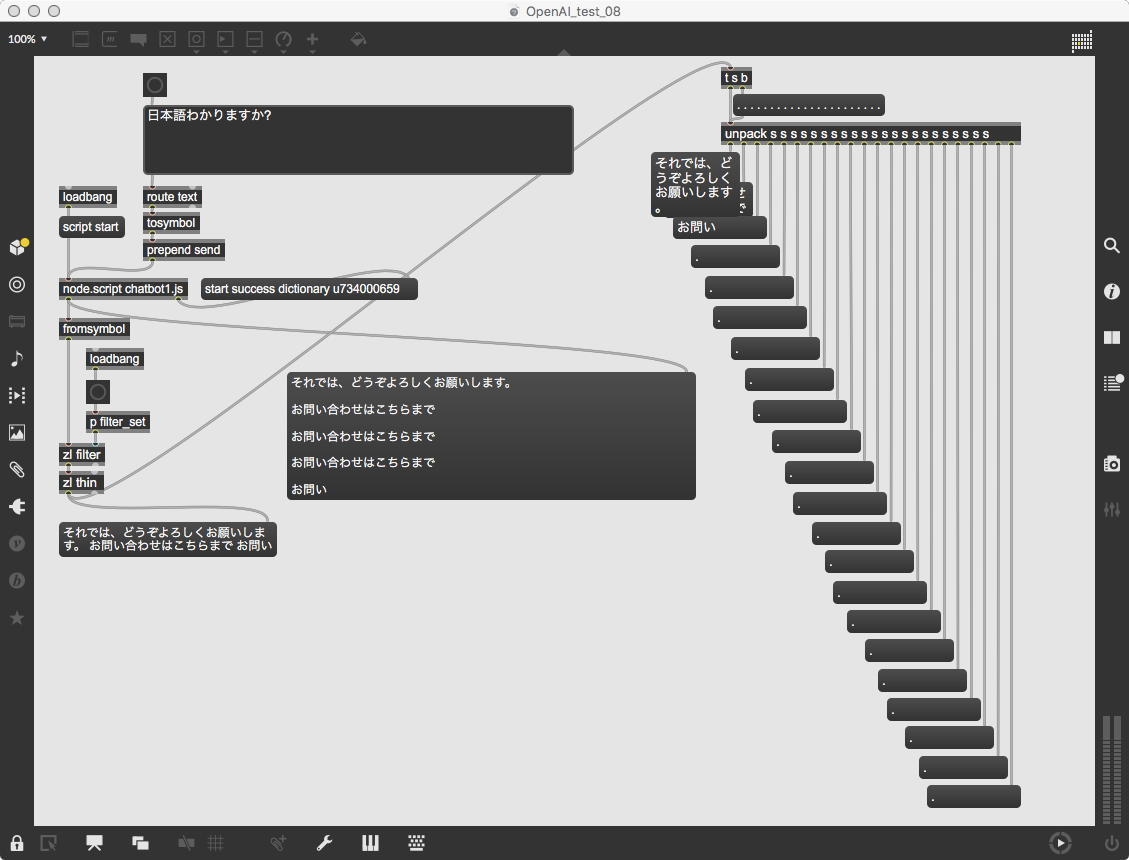Image resolution: width=1129 pixels, height=860 pixels.
Task: Add a toggle object from toolbar
Action: click(x=167, y=39)
